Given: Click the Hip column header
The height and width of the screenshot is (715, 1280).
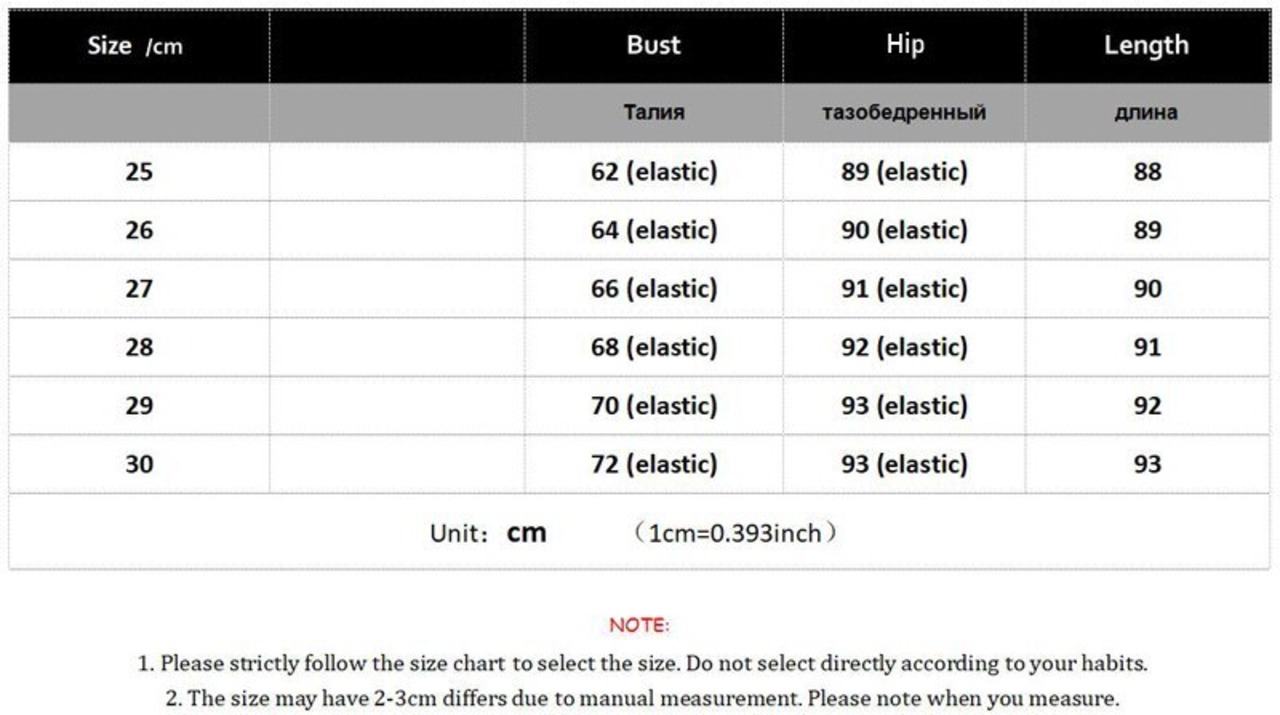Looking at the screenshot, I should 904,45.
